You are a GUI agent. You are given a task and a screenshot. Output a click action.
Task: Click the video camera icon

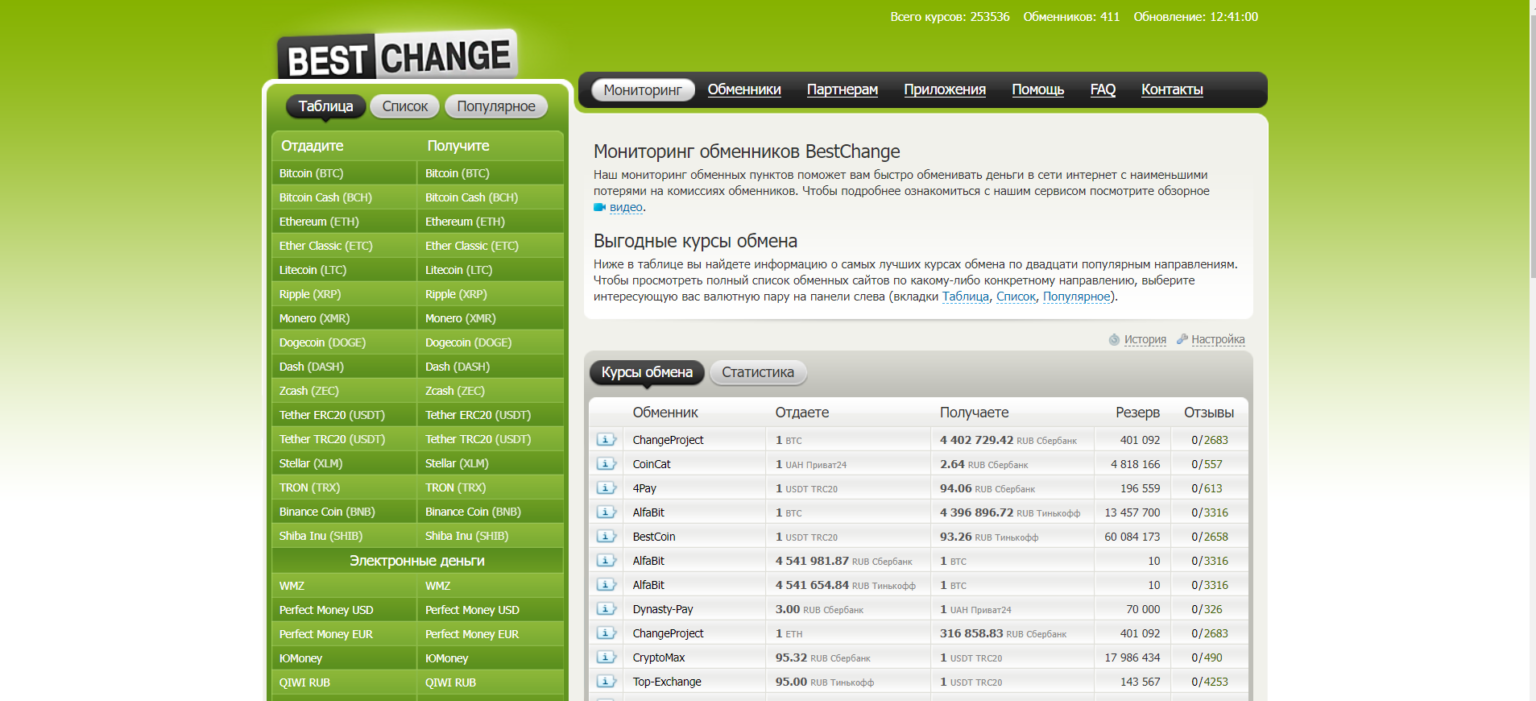click(x=600, y=207)
